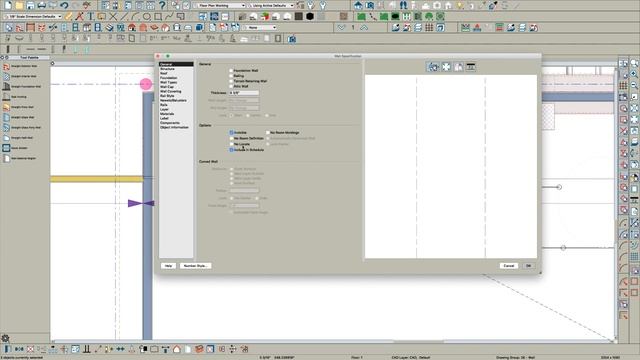Choose the Select Objects arrow tool
The width and height of the screenshot is (640, 360).
(x=9, y=28)
